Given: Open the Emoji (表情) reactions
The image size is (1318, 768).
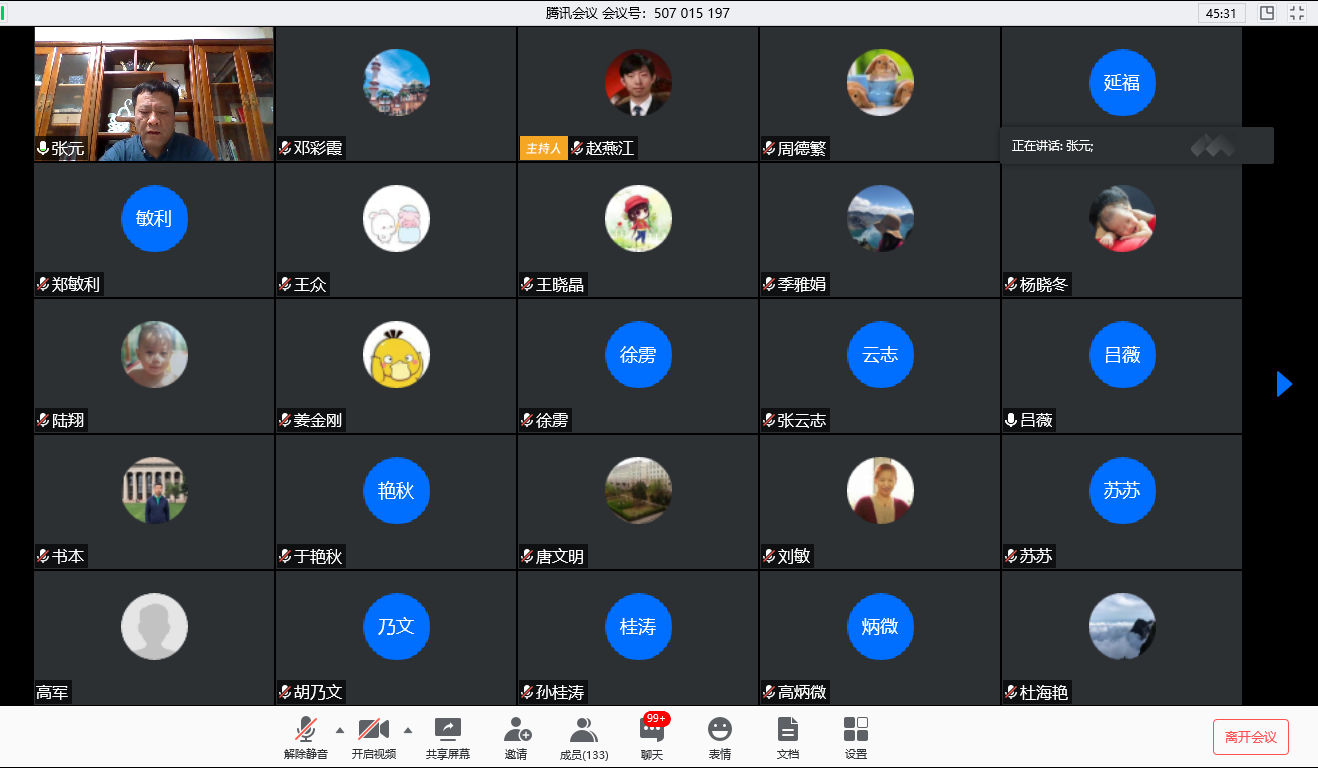Looking at the screenshot, I should (719, 738).
